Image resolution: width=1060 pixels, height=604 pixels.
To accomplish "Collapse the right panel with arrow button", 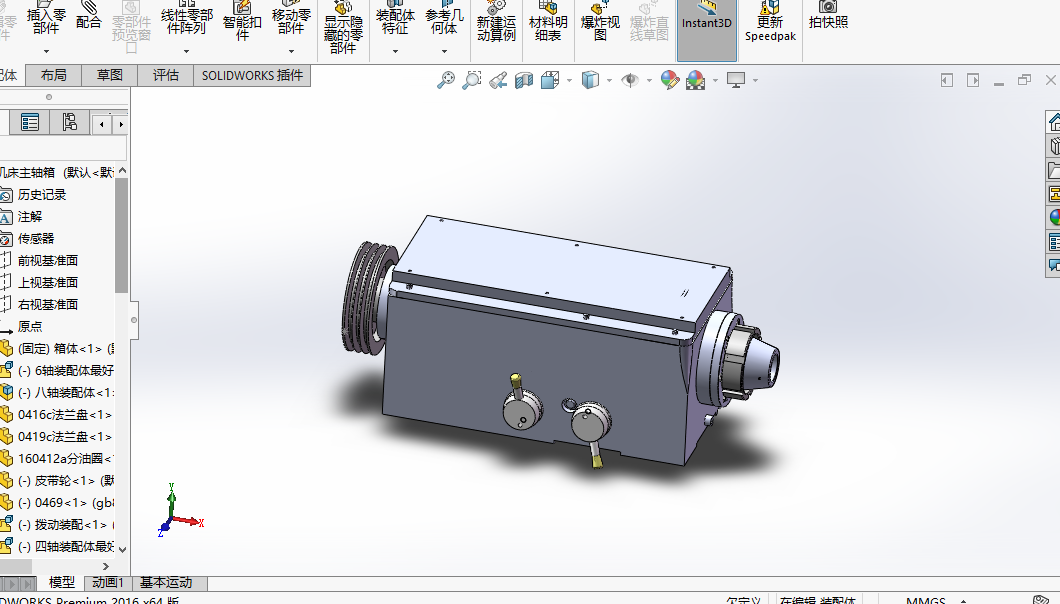I will tap(973, 80).
